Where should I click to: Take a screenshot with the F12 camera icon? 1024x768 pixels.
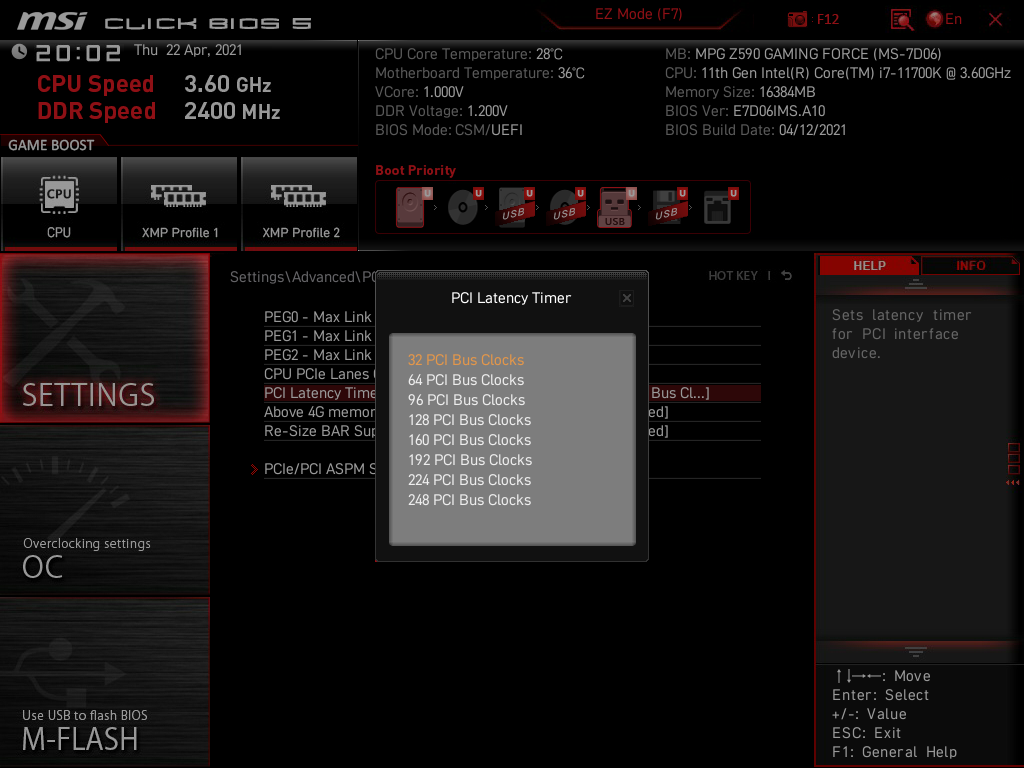pyautogui.click(x=797, y=19)
